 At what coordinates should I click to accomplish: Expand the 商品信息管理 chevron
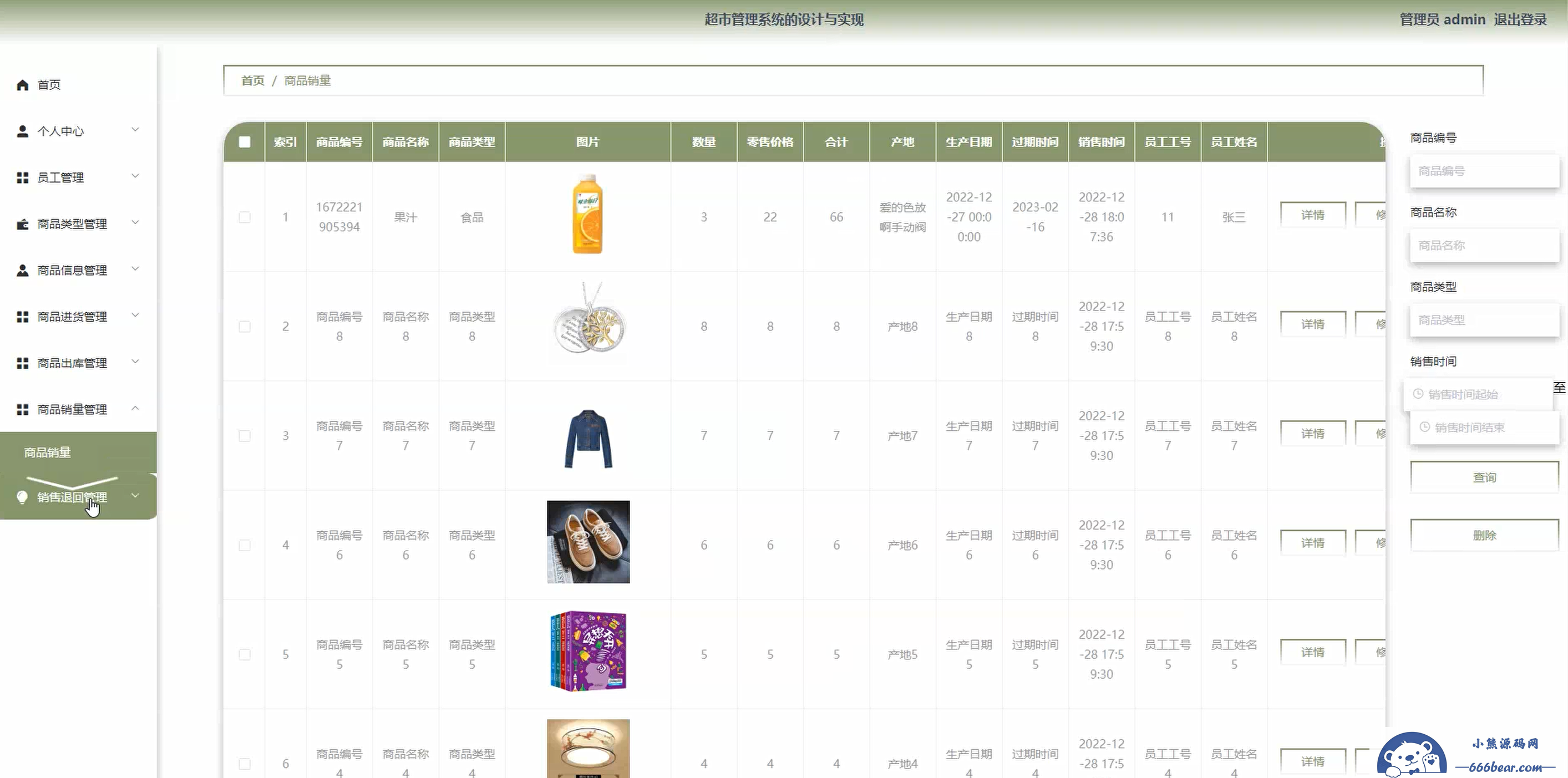pos(135,268)
